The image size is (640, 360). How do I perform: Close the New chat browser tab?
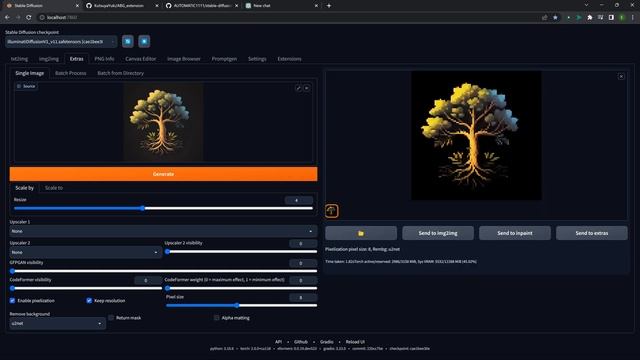[316, 6]
